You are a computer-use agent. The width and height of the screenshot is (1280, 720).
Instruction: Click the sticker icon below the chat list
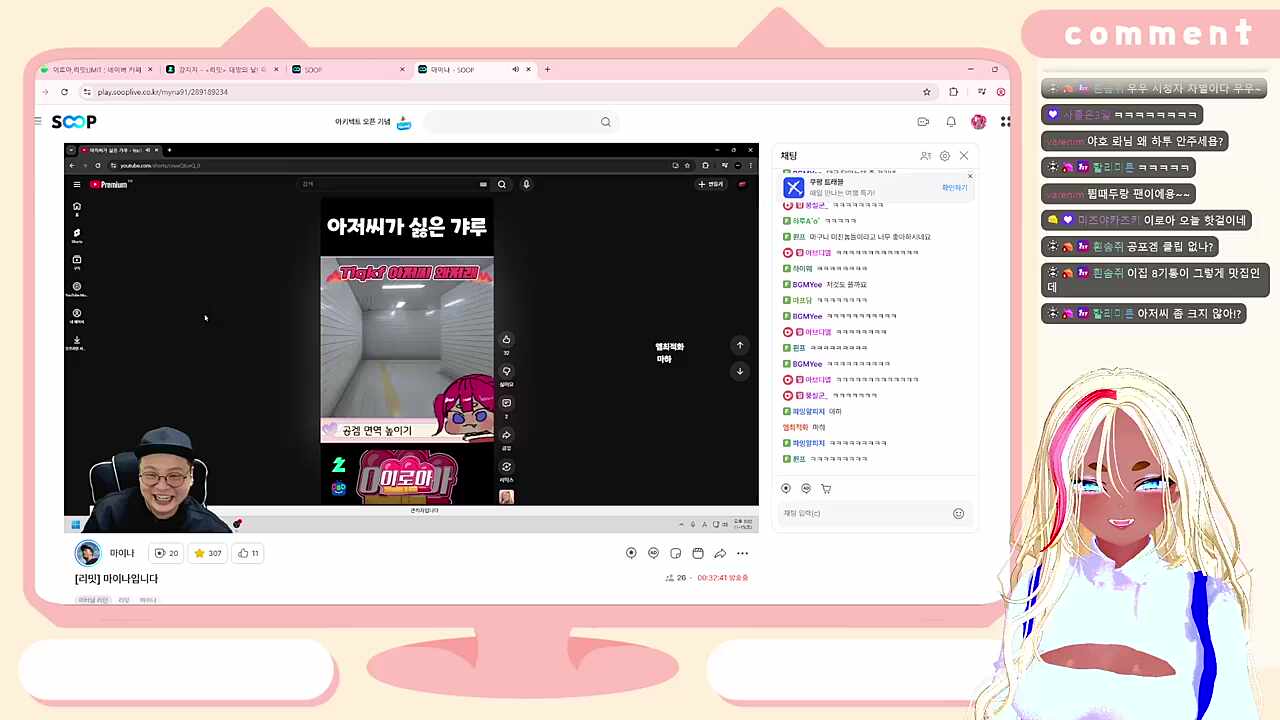click(806, 489)
